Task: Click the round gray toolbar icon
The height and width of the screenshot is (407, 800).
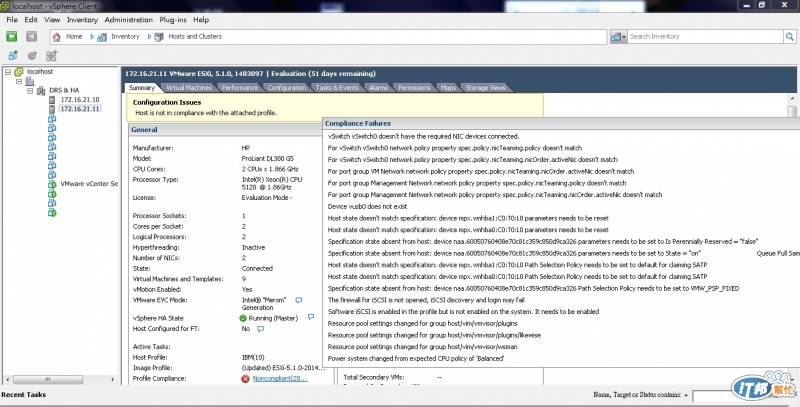Action: pyautogui.click(x=32, y=56)
